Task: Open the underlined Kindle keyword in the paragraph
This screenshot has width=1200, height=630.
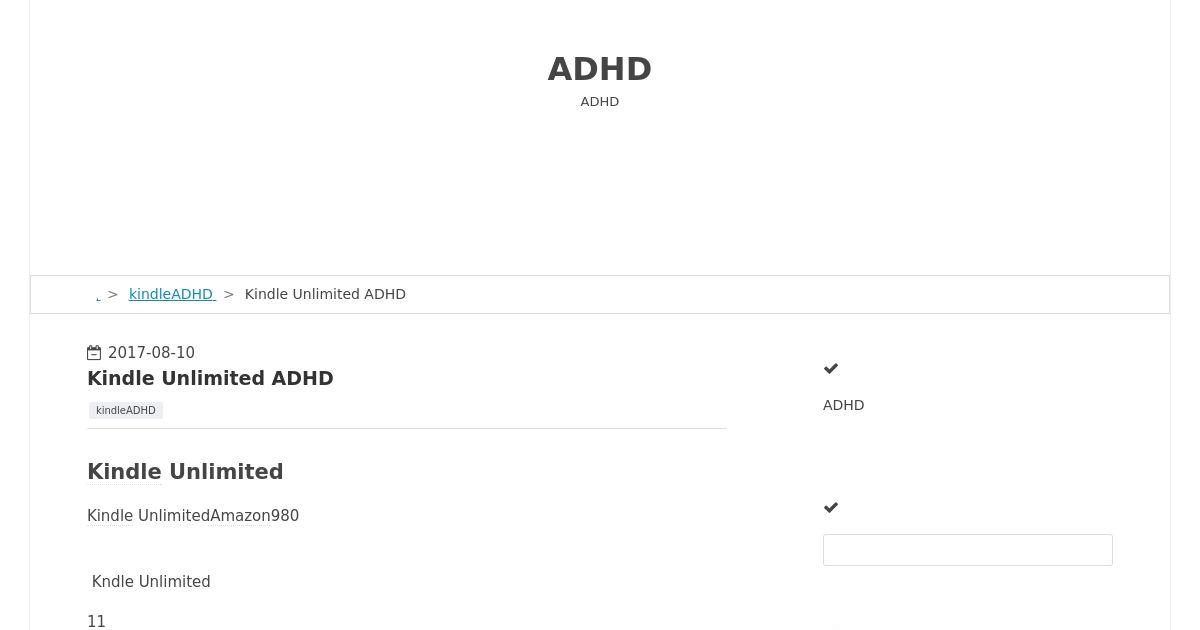Action: tap(110, 516)
